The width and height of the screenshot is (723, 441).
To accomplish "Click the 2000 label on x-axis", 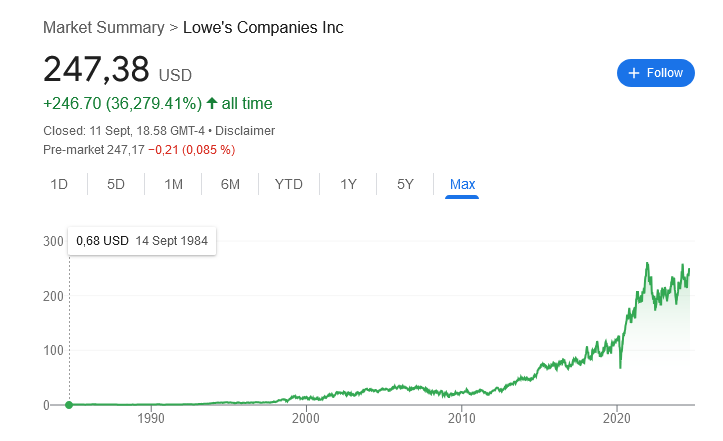I will 306,418.
